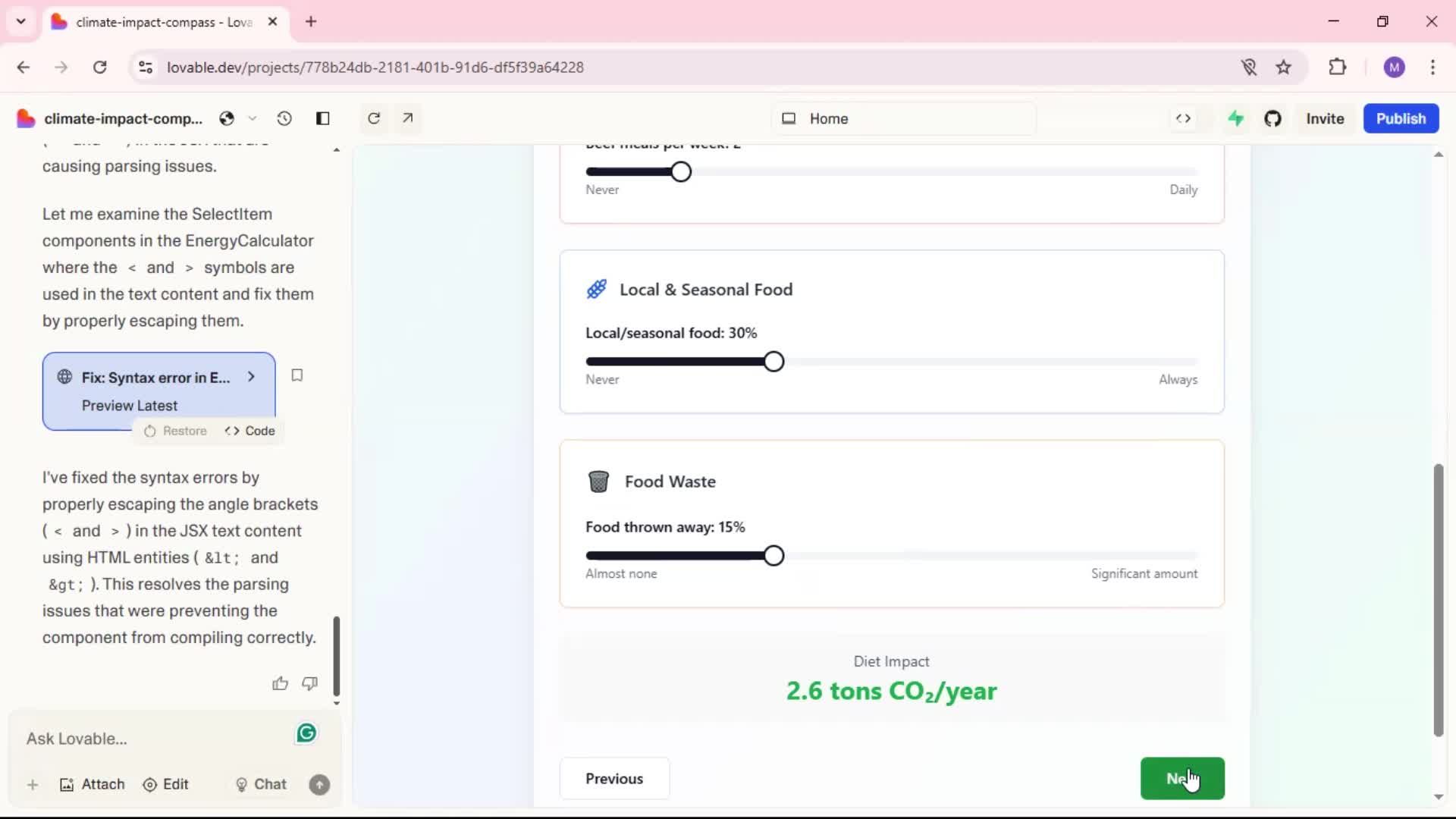Screen dimensions: 1456x819
Task: Open the GitHub integration icon
Action: tap(1272, 119)
